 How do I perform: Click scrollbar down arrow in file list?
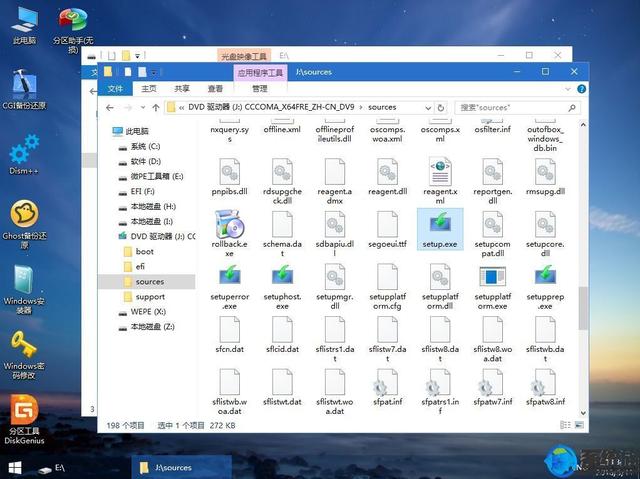(x=583, y=413)
